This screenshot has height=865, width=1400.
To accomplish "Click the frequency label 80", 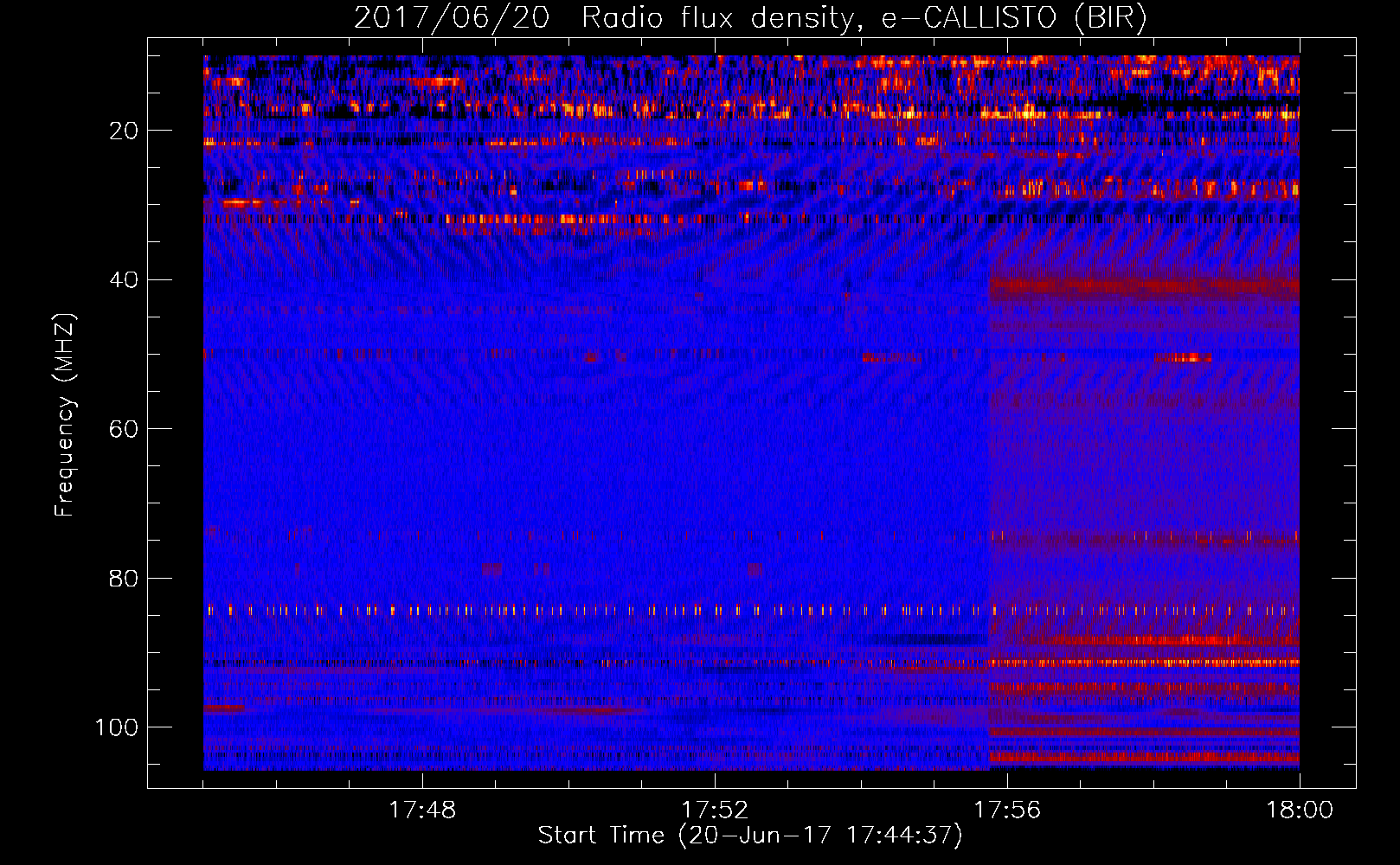I will 124,578.
